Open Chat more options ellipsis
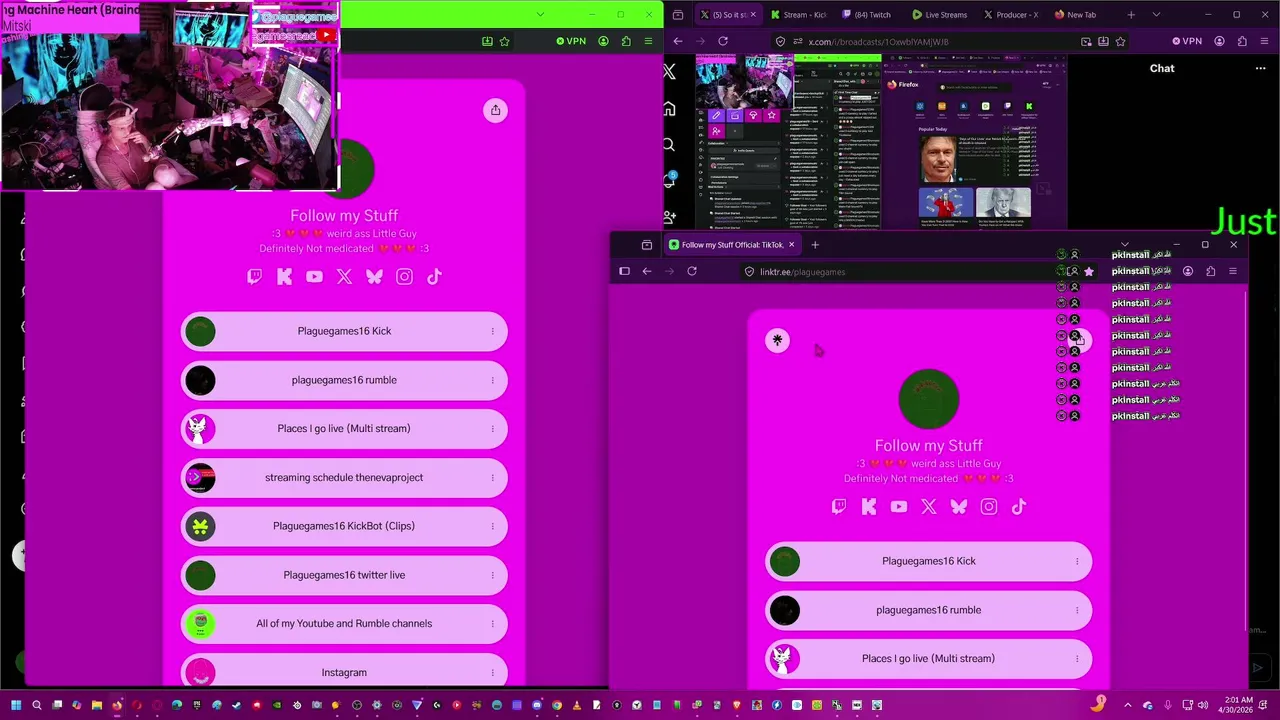The height and width of the screenshot is (720, 1280). pyautogui.click(x=1260, y=68)
